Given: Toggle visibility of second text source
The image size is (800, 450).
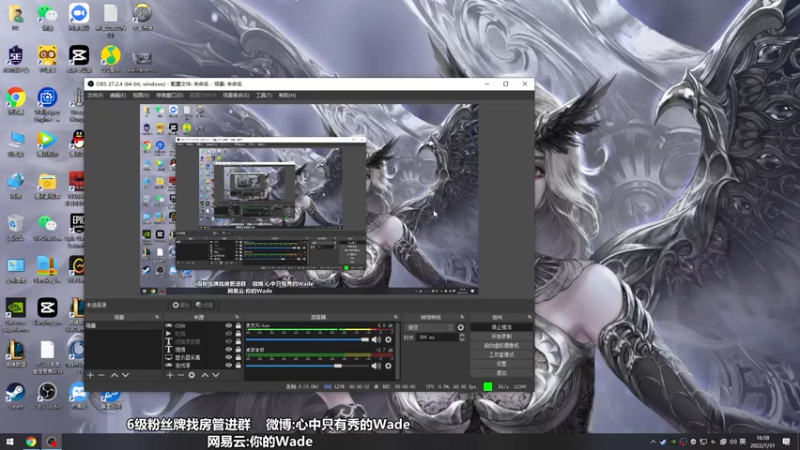Looking at the screenshot, I should click(x=229, y=349).
